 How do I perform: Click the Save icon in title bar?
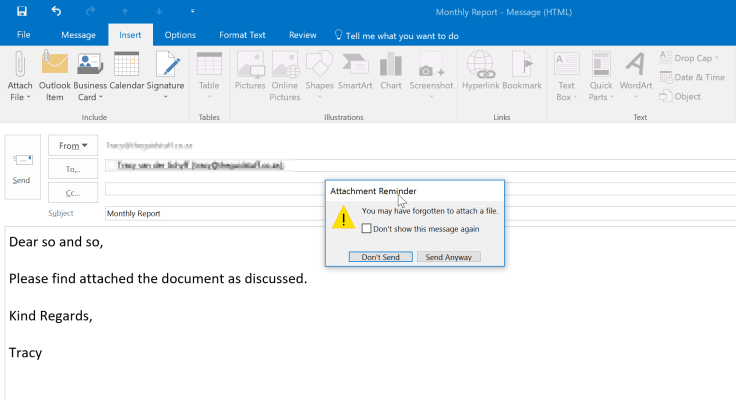point(22,12)
